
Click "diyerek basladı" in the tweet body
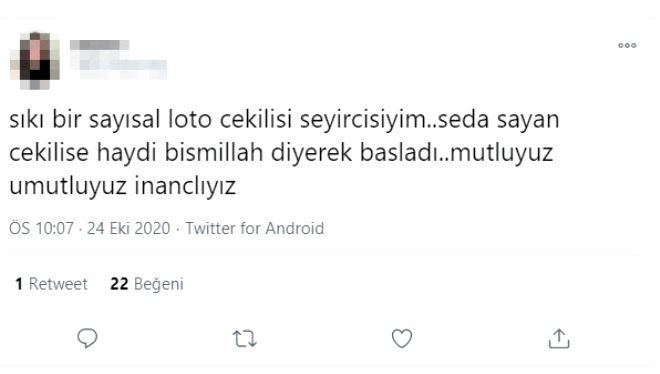pyautogui.click(x=357, y=152)
